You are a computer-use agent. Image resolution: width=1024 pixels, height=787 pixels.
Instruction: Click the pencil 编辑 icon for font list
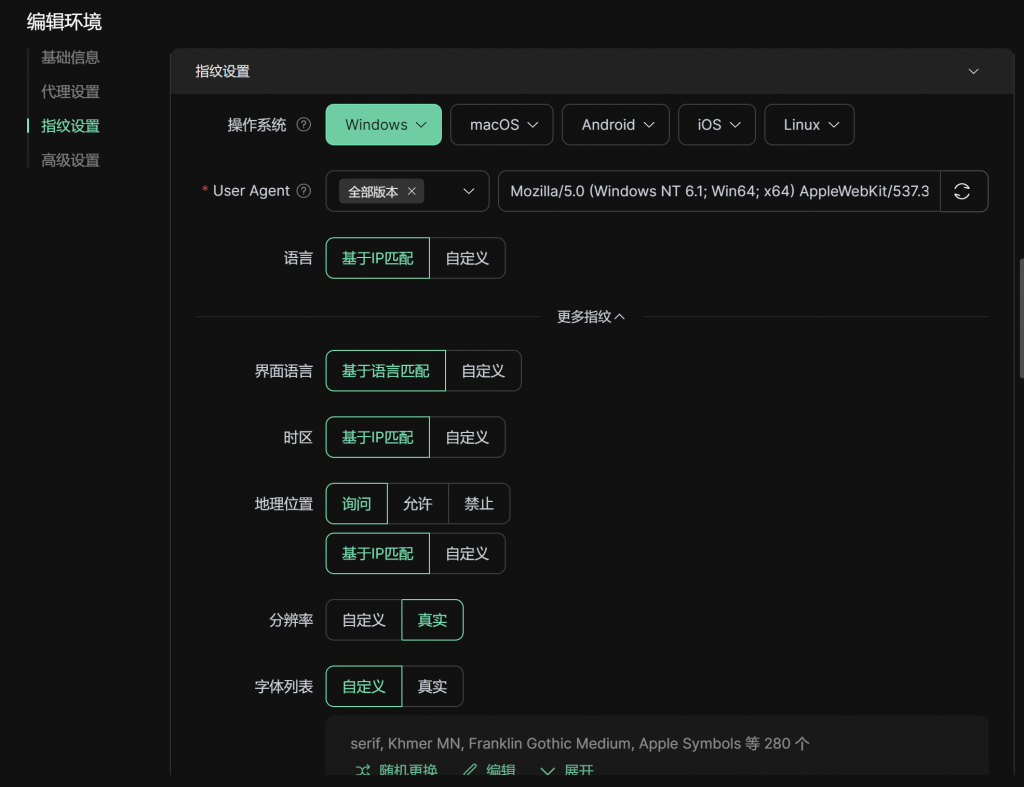[x=470, y=770]
